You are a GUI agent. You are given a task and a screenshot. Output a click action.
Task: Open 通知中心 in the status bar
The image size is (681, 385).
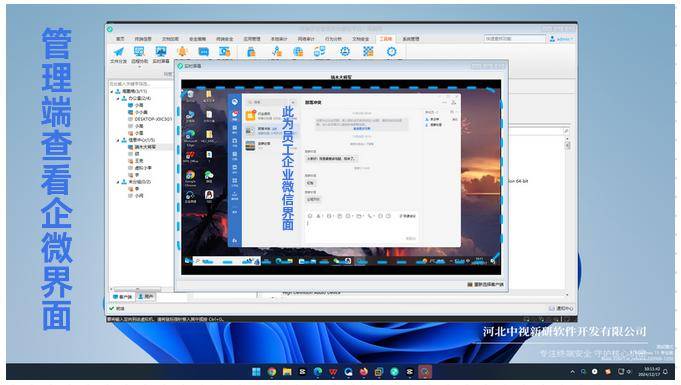(561, 308)
